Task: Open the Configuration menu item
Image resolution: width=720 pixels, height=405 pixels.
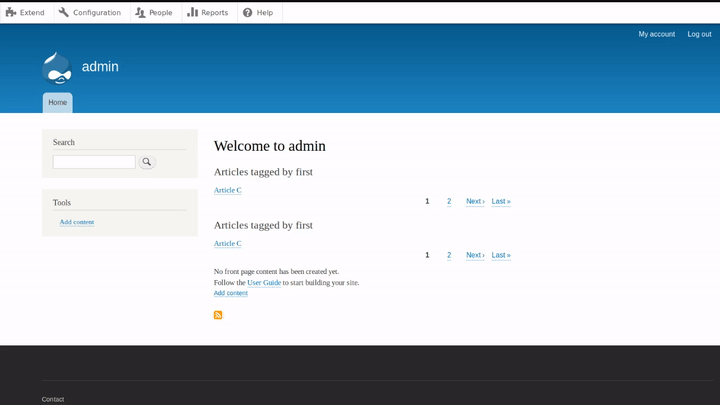Action: point(91,12)
